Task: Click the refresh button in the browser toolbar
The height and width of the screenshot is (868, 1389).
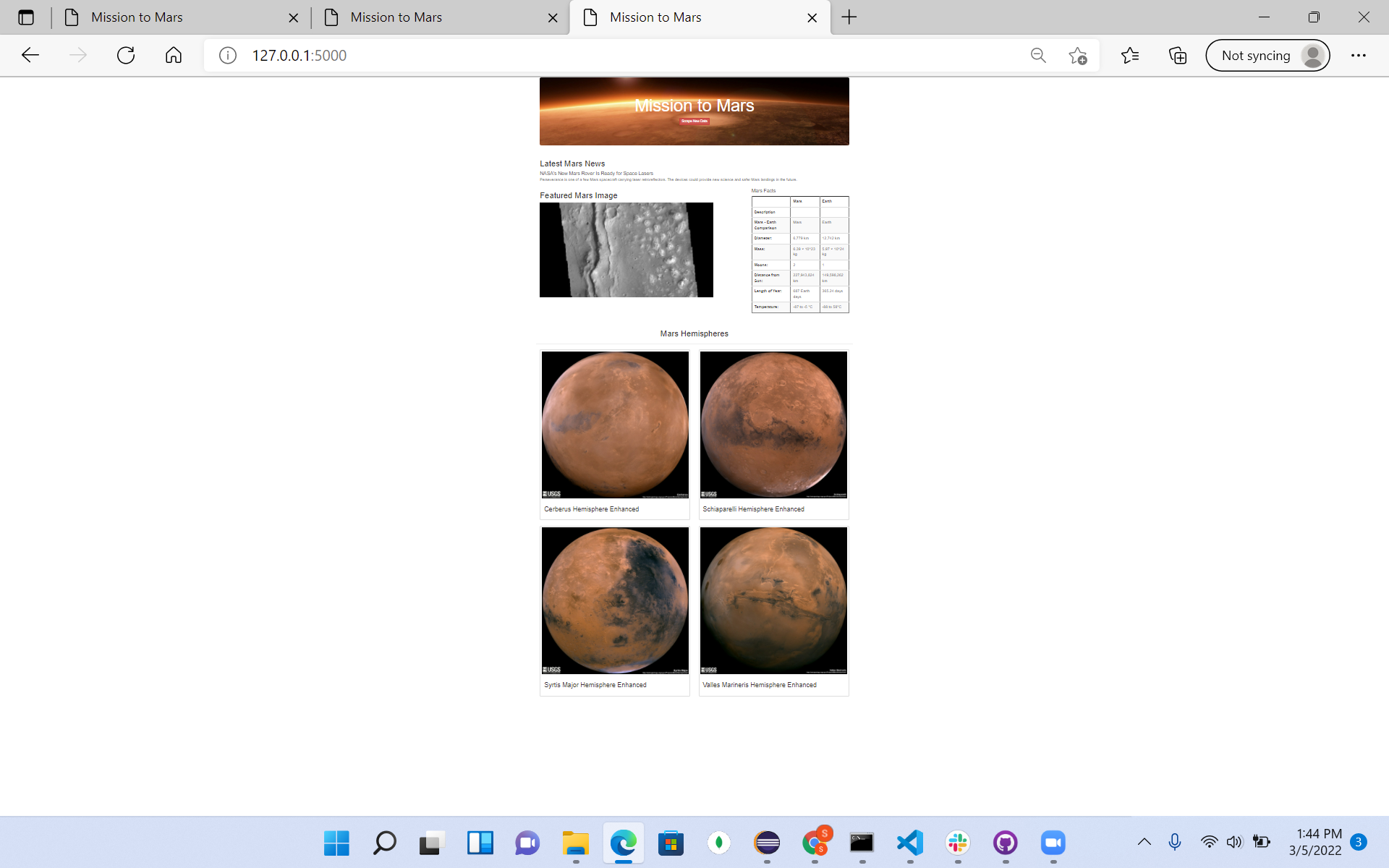Action: [x=125, y=55]
